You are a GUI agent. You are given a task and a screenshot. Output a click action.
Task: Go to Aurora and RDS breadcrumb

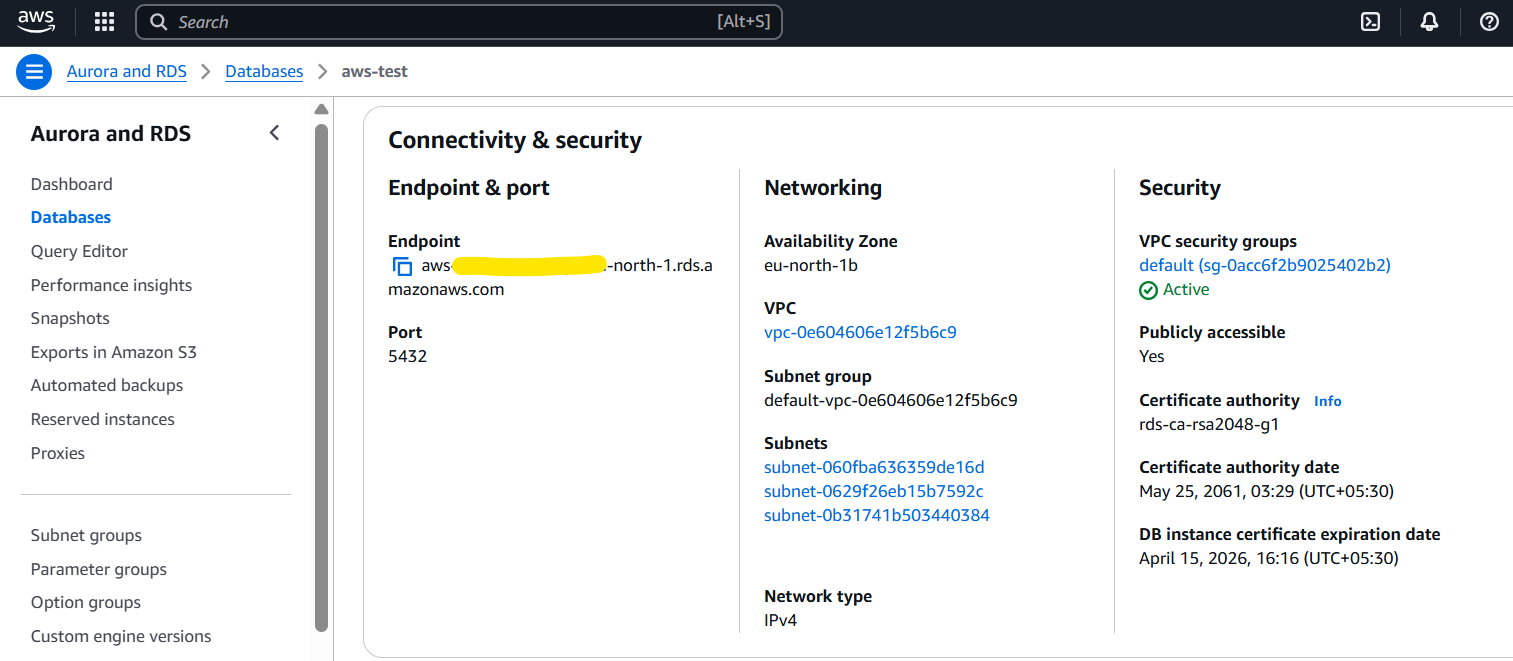tap(126, 72)
